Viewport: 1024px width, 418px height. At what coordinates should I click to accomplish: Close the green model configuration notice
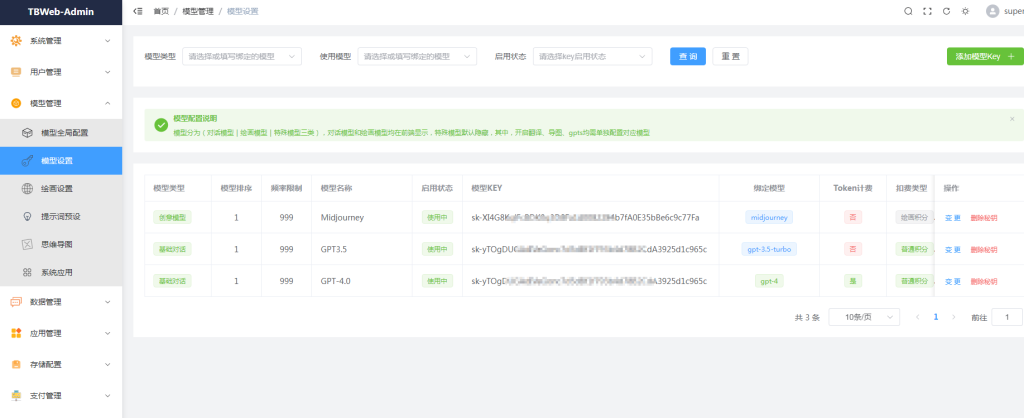[1011, 118]
